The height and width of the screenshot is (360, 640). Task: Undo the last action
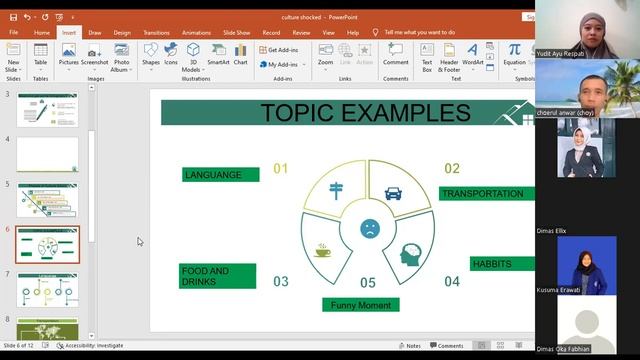(x=27, y=17)
